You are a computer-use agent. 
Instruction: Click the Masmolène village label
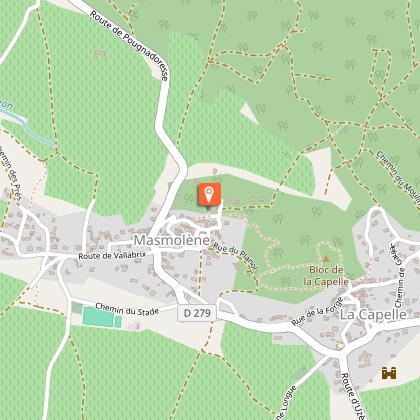[x=172, y=240]
